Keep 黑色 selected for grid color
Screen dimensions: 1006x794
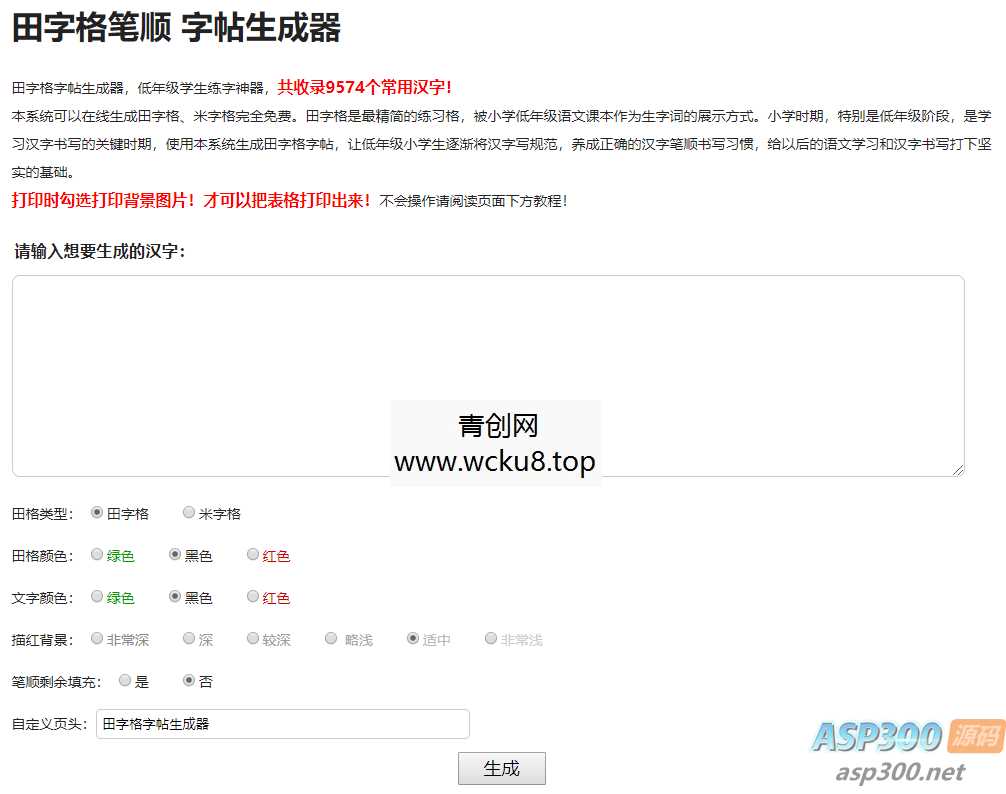[x=174, y=555]
